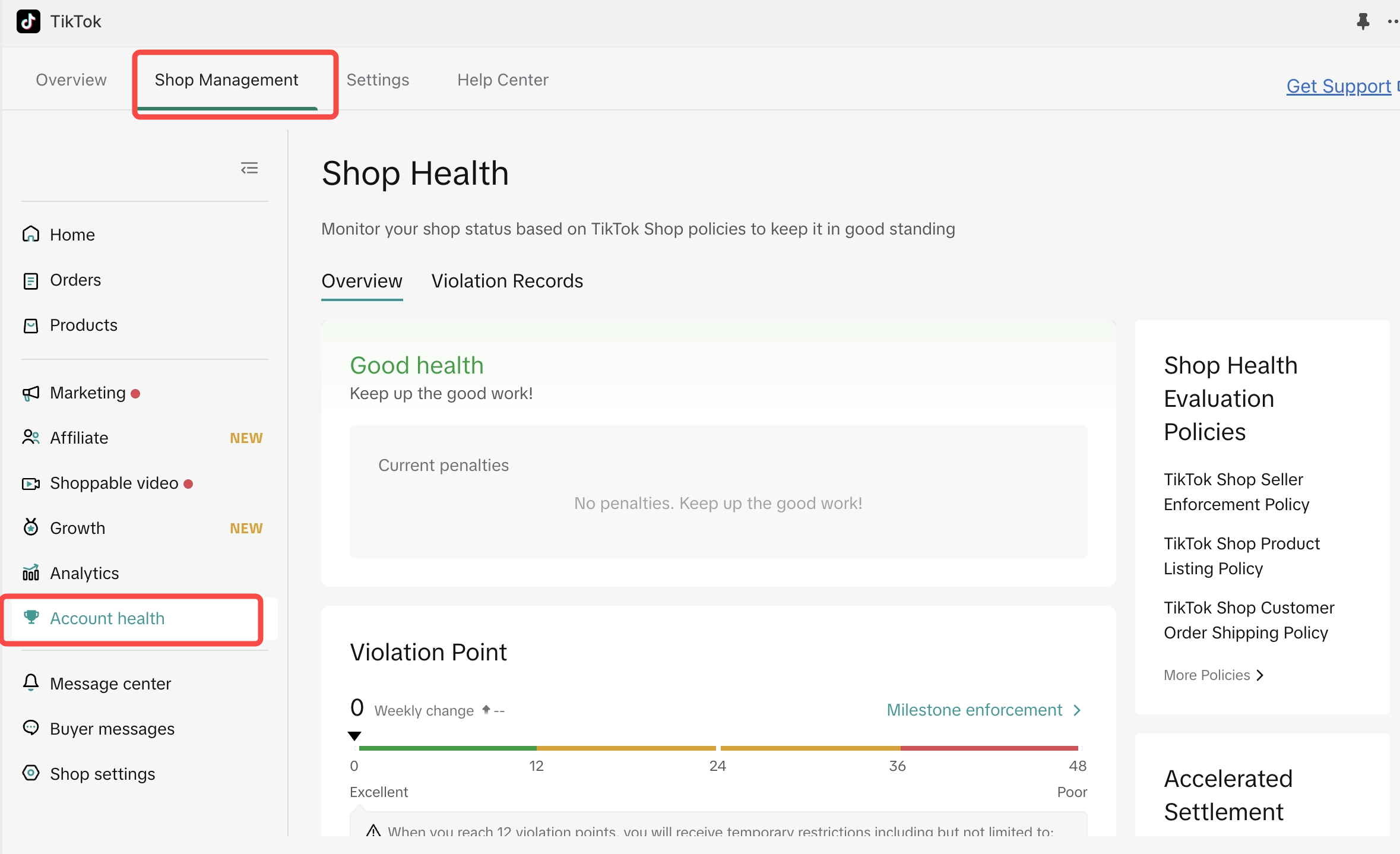Click the warning triangle icon
The height and width of the screenshot is (854, 1400).
pyautogui.click(x=373, y=830)
